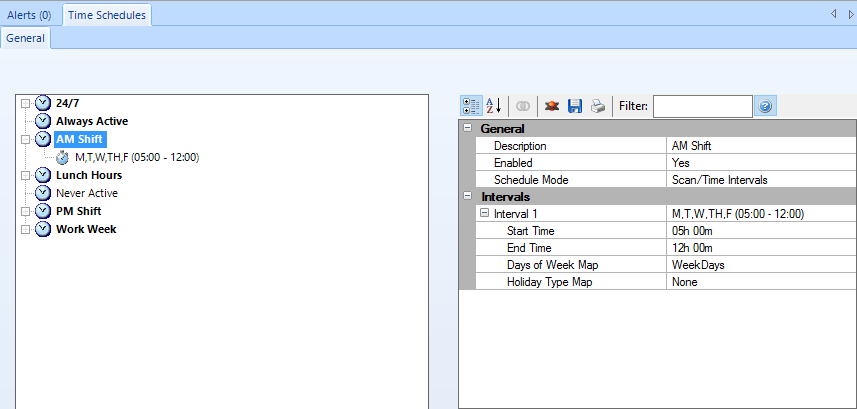Click the clock icon for Lunch Hours
This screenshot has width=857, height=409.
tap(43, 175)
